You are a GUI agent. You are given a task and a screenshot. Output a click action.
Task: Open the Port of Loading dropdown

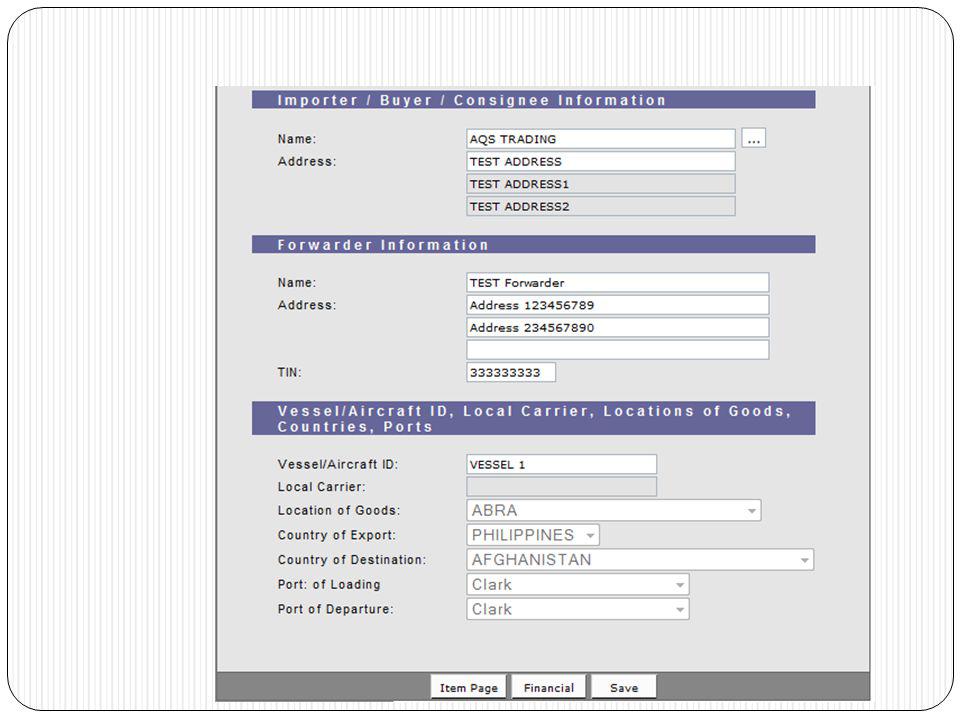pos(577,584)
